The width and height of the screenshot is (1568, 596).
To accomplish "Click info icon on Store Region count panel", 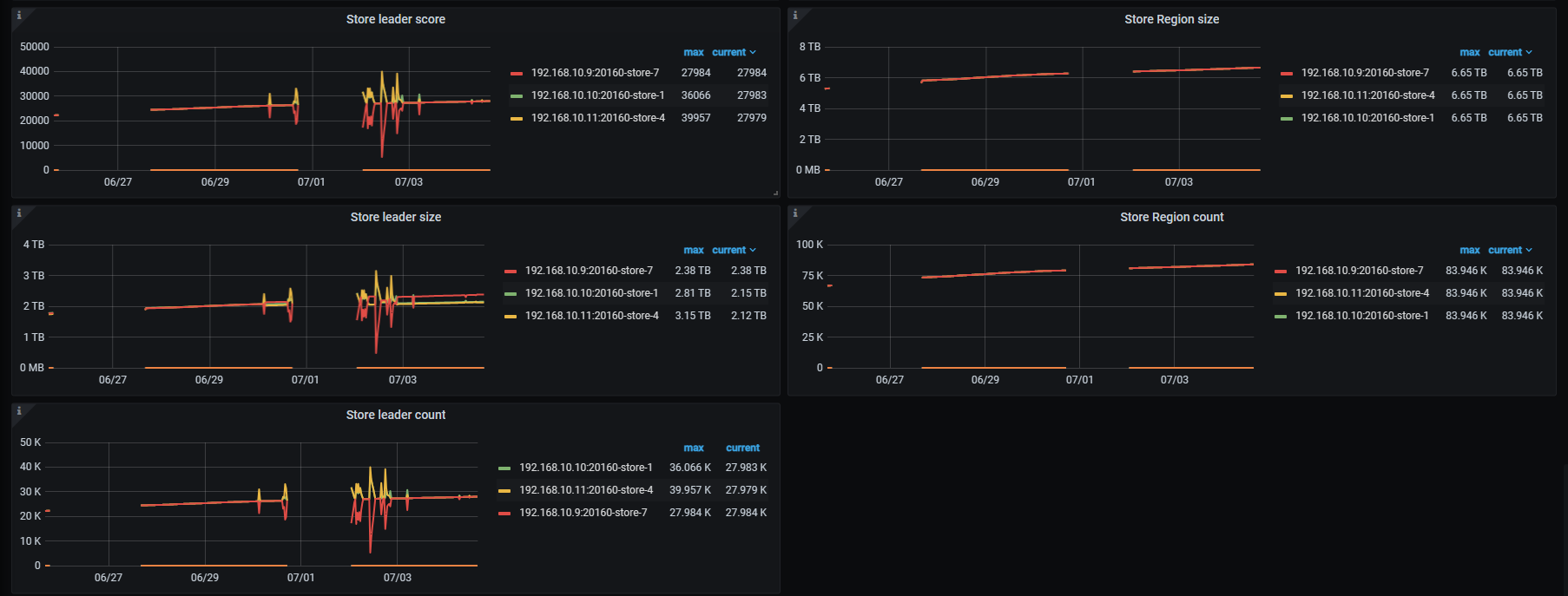I will pos(795,213).
